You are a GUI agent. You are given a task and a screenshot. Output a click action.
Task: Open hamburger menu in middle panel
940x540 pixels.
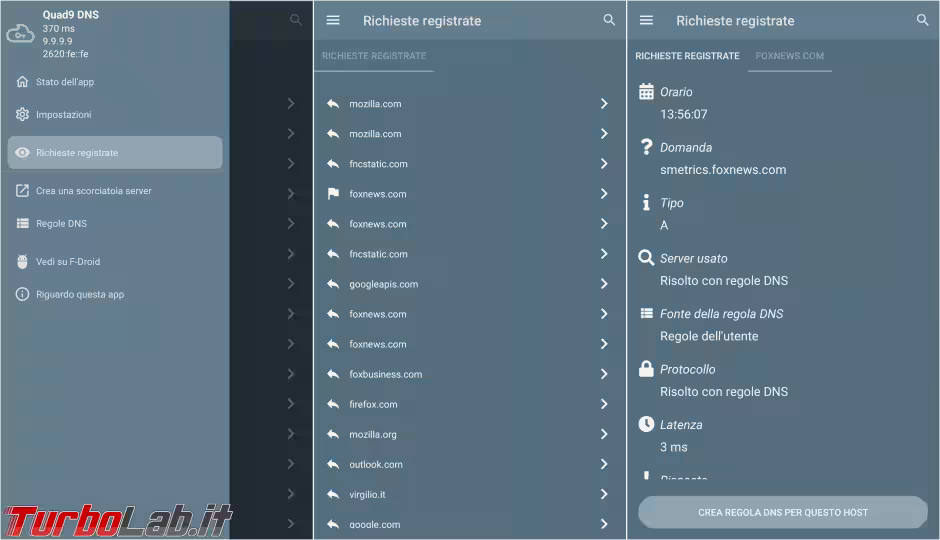(x=333, y=20)
